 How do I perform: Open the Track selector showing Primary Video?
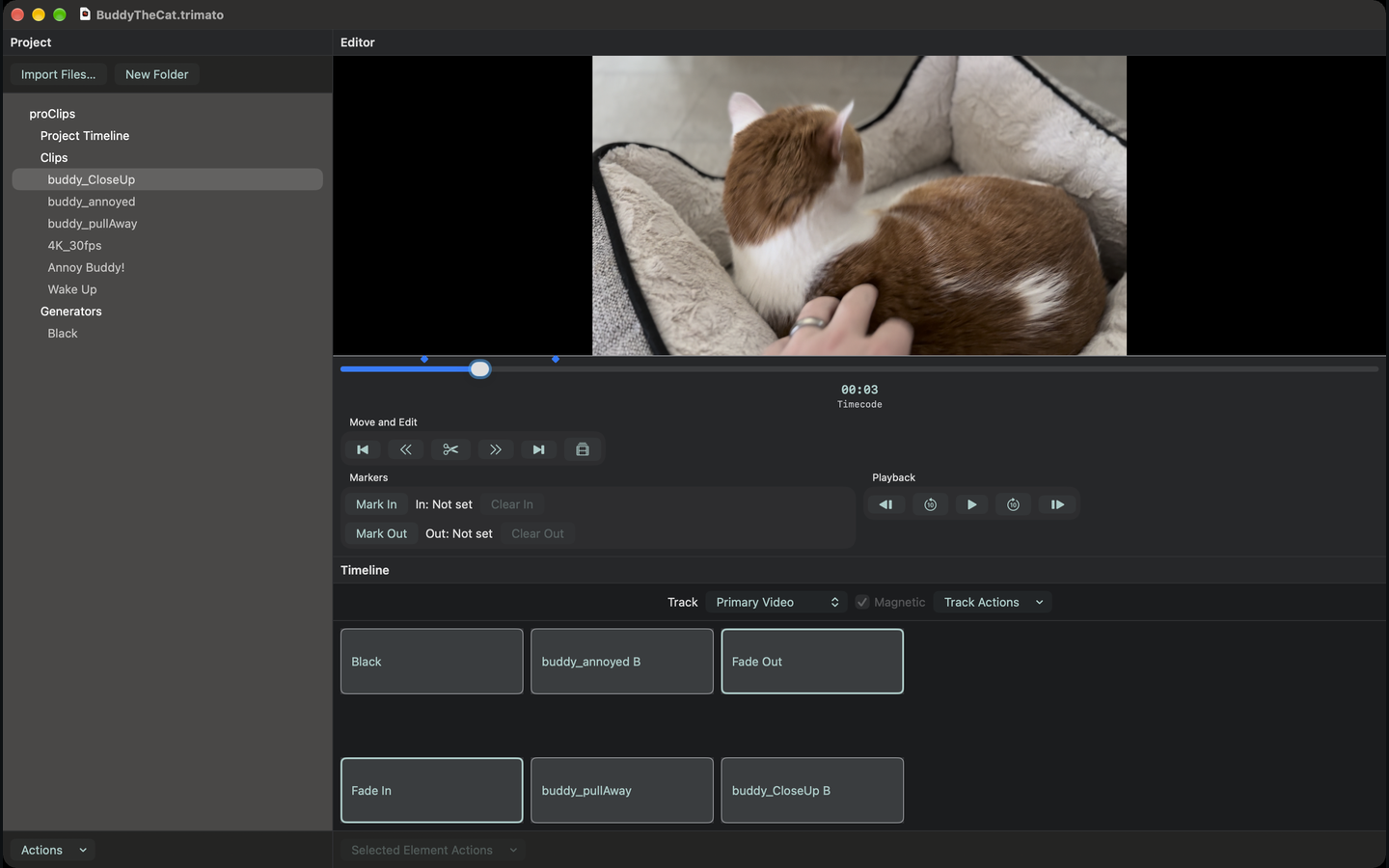(776, 602)
